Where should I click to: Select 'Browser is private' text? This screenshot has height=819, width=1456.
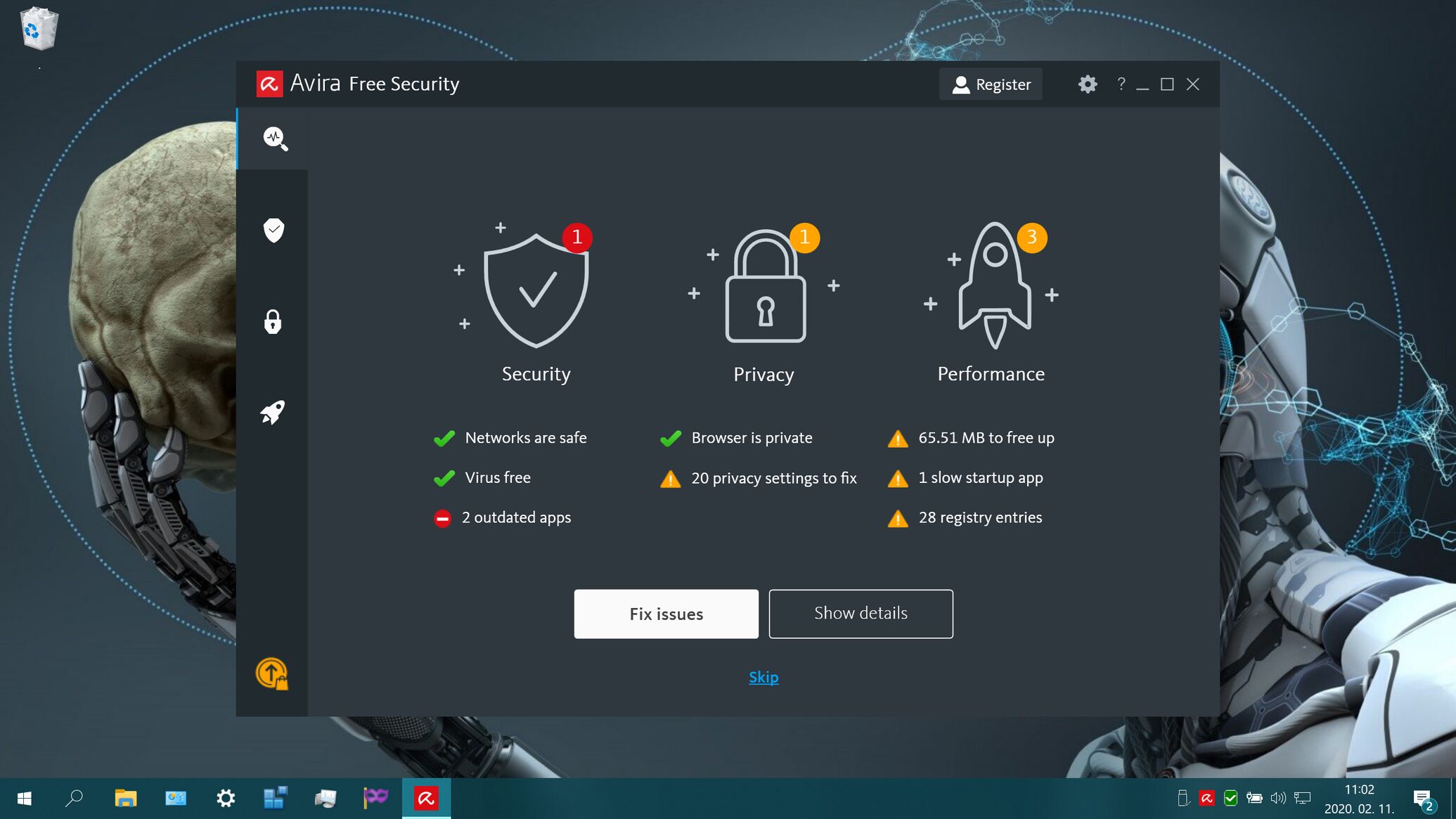pos(752,438)
